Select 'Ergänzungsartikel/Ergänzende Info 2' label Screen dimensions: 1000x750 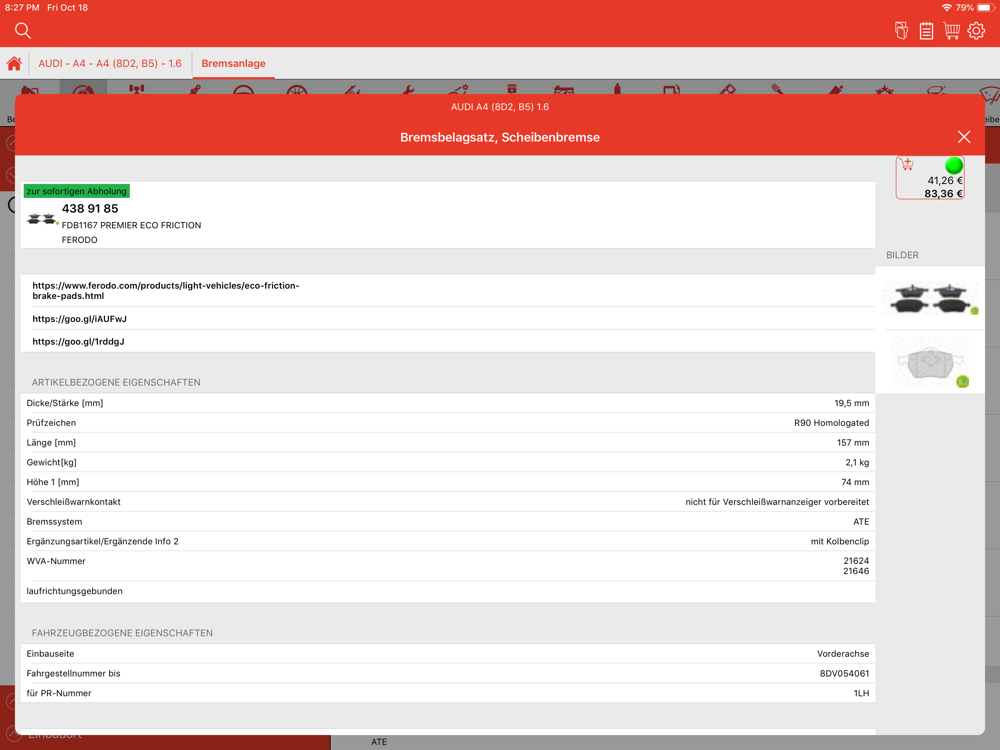click(103, 541)
